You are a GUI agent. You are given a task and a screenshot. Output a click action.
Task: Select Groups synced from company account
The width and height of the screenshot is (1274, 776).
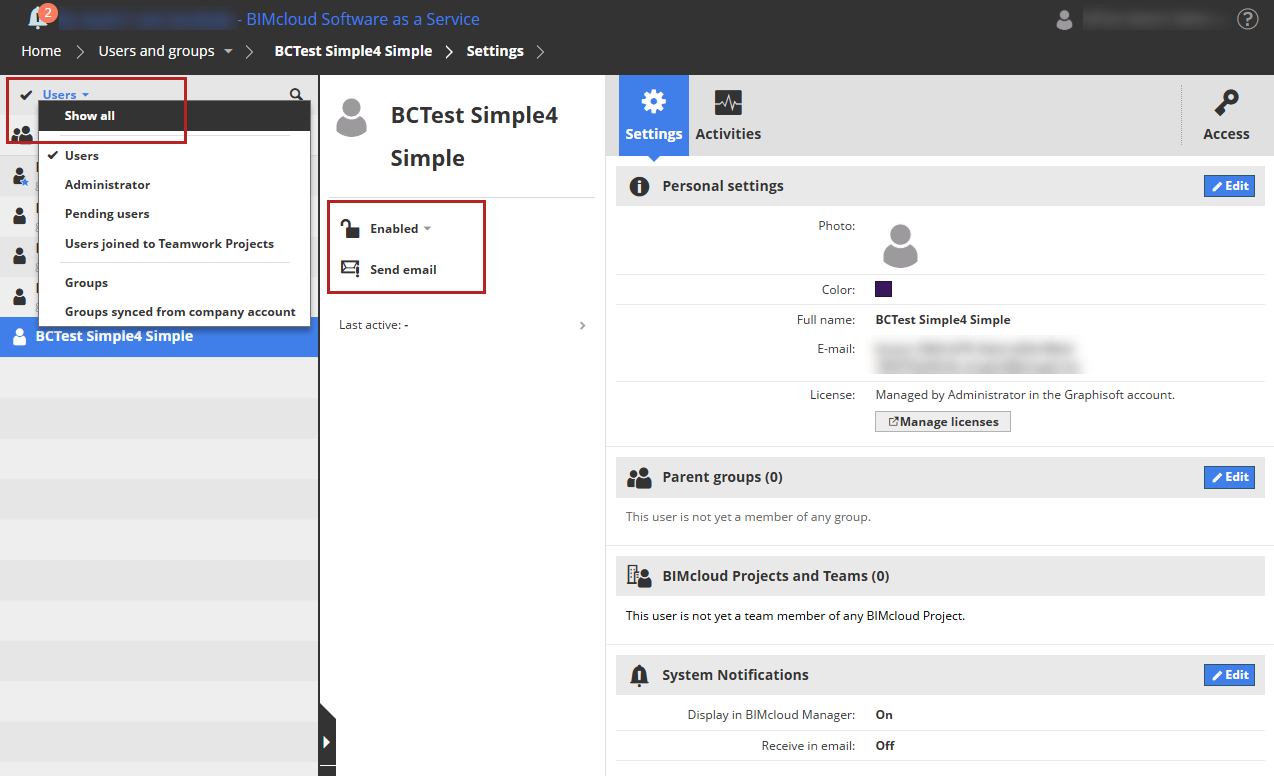point(180,312)
